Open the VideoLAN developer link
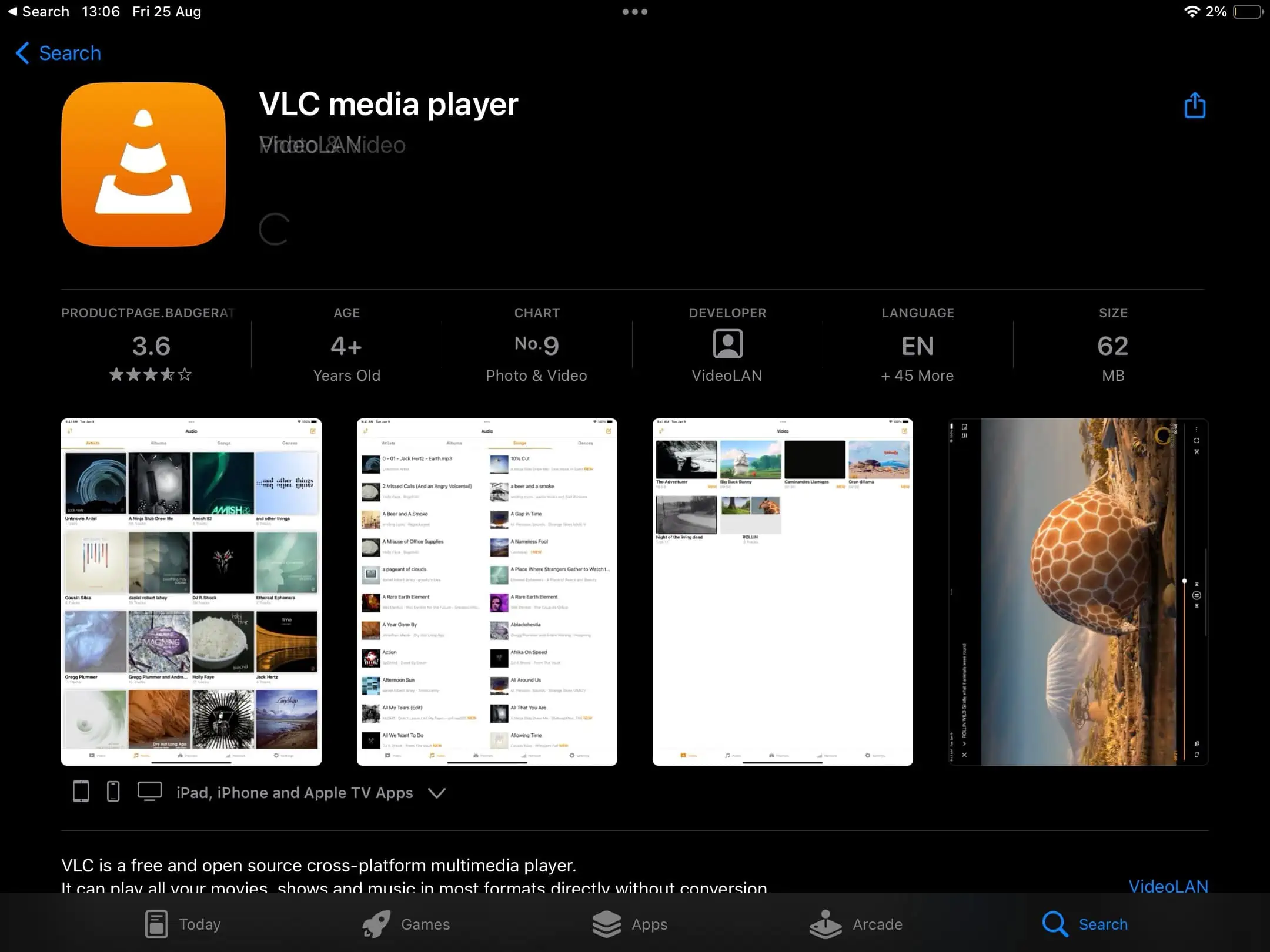Image resolution: width=1270 pixels, height=952 pixels. 1168,886
